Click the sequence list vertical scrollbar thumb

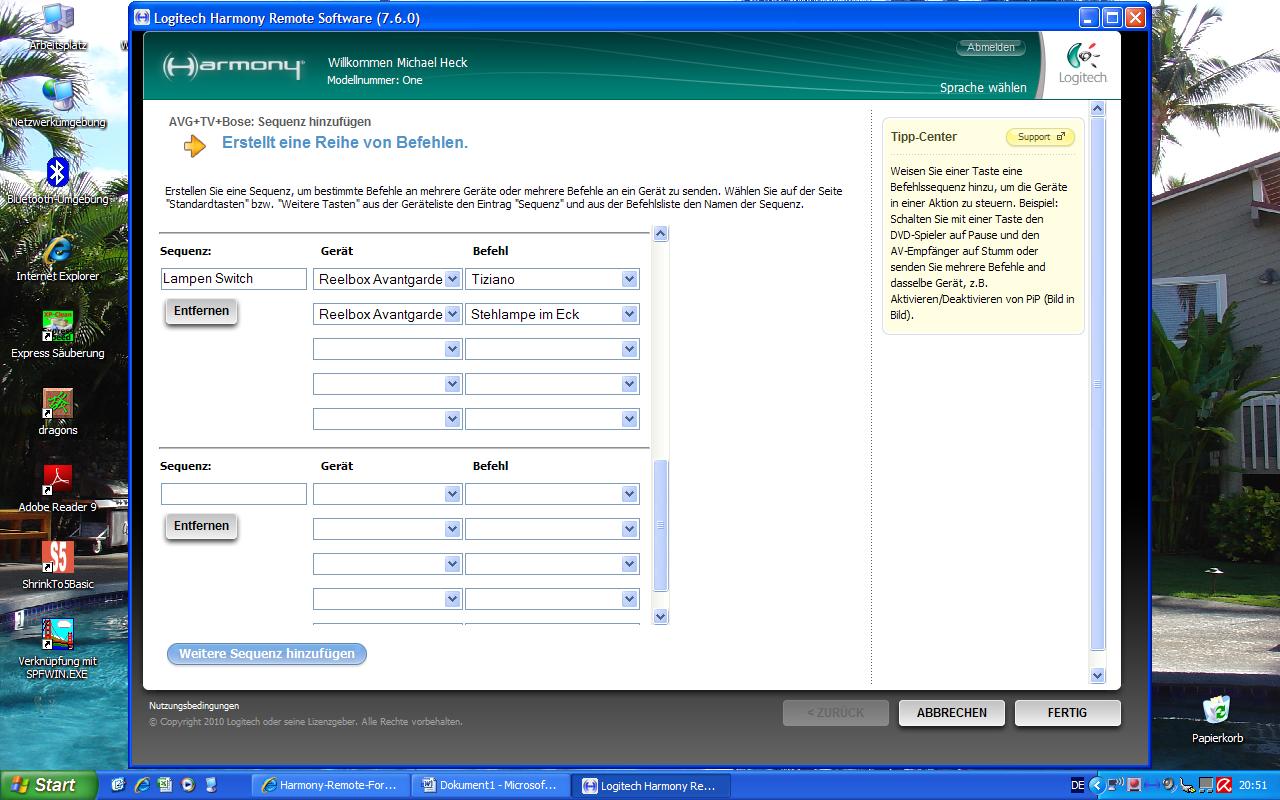(660, 525)
